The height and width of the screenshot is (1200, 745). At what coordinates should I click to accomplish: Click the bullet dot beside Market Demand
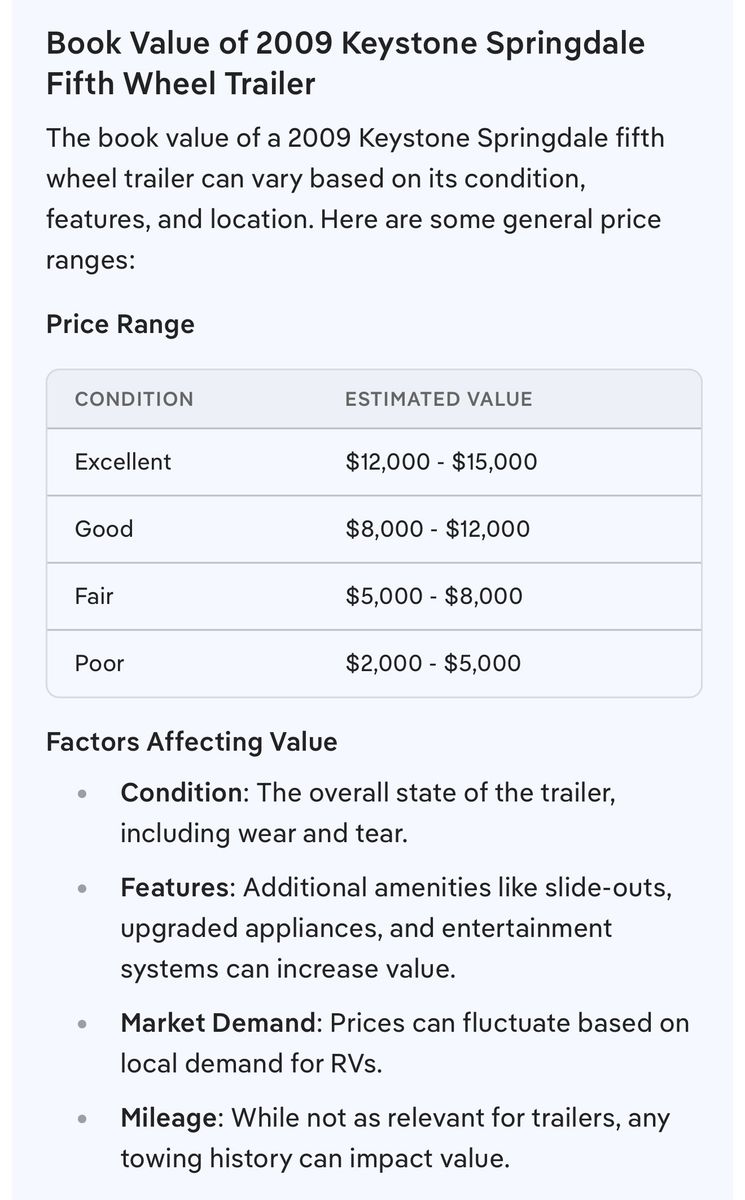point(82,1024)
